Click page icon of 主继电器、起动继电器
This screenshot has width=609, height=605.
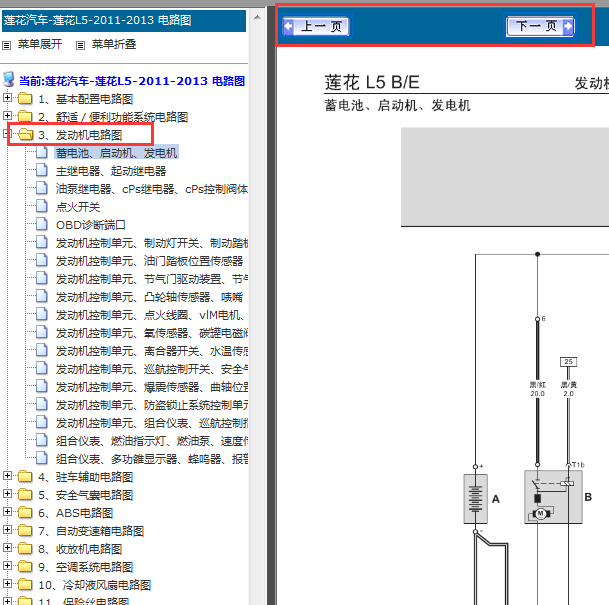[42, 170]
